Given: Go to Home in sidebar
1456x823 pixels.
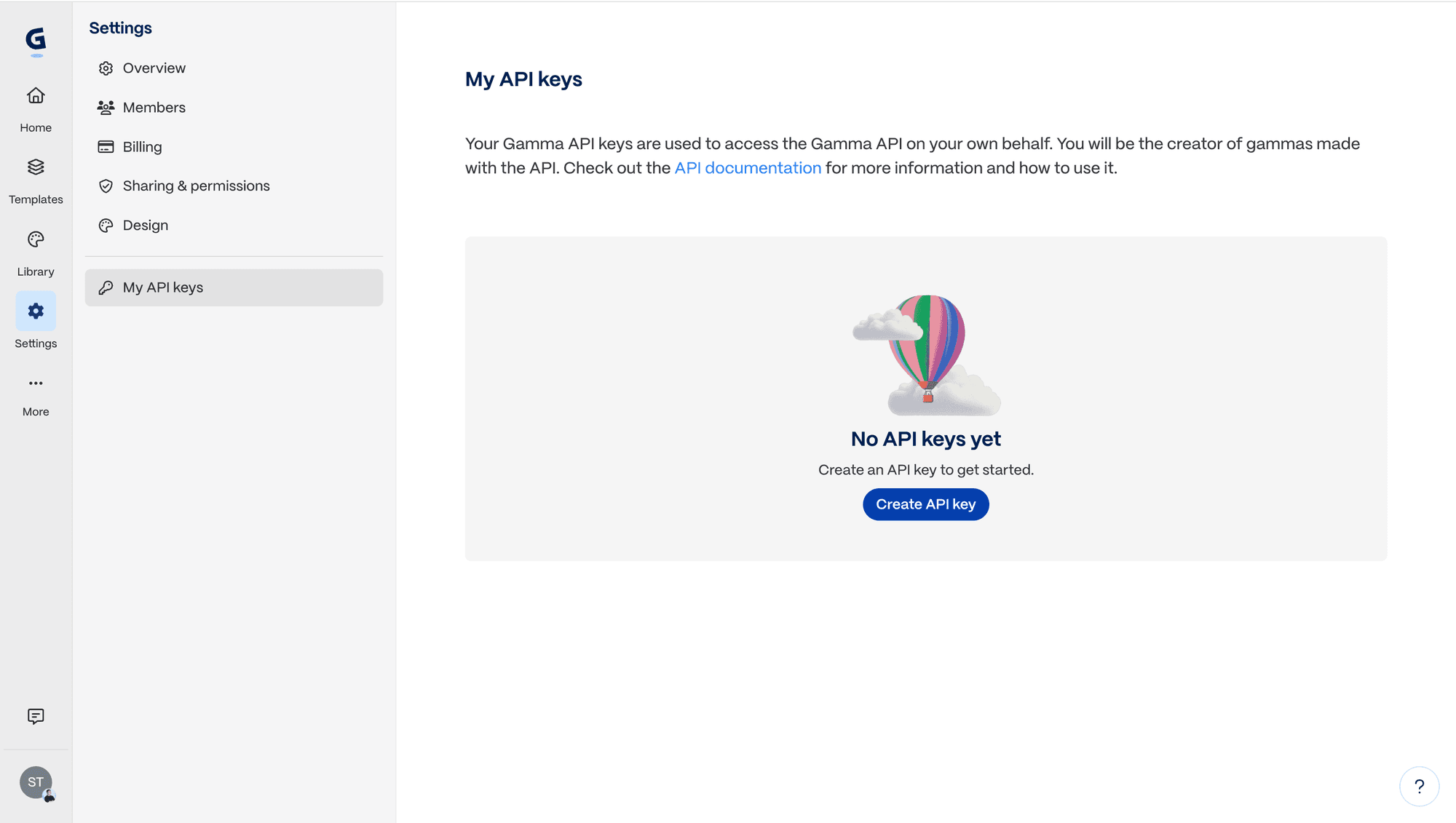Looking at the screenshot, I should [x=36, y=108].
